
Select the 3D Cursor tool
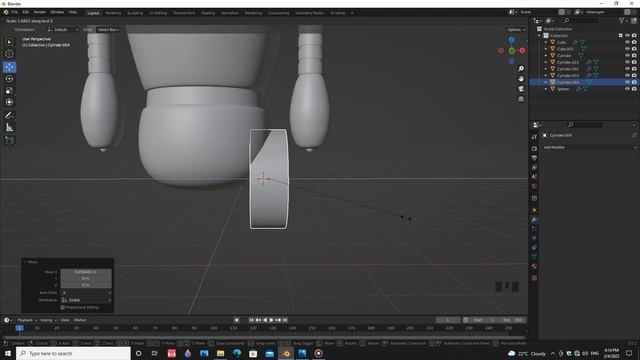coord(9,54)
